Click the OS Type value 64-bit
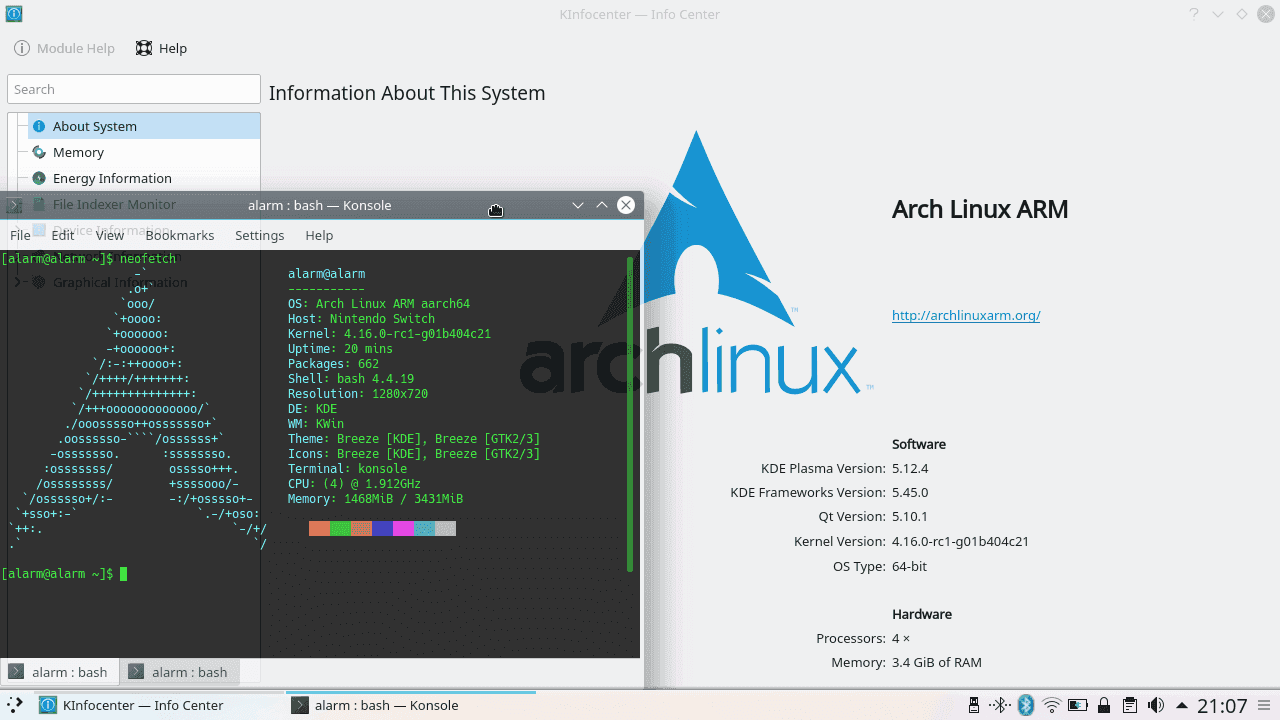 [909, 566]
